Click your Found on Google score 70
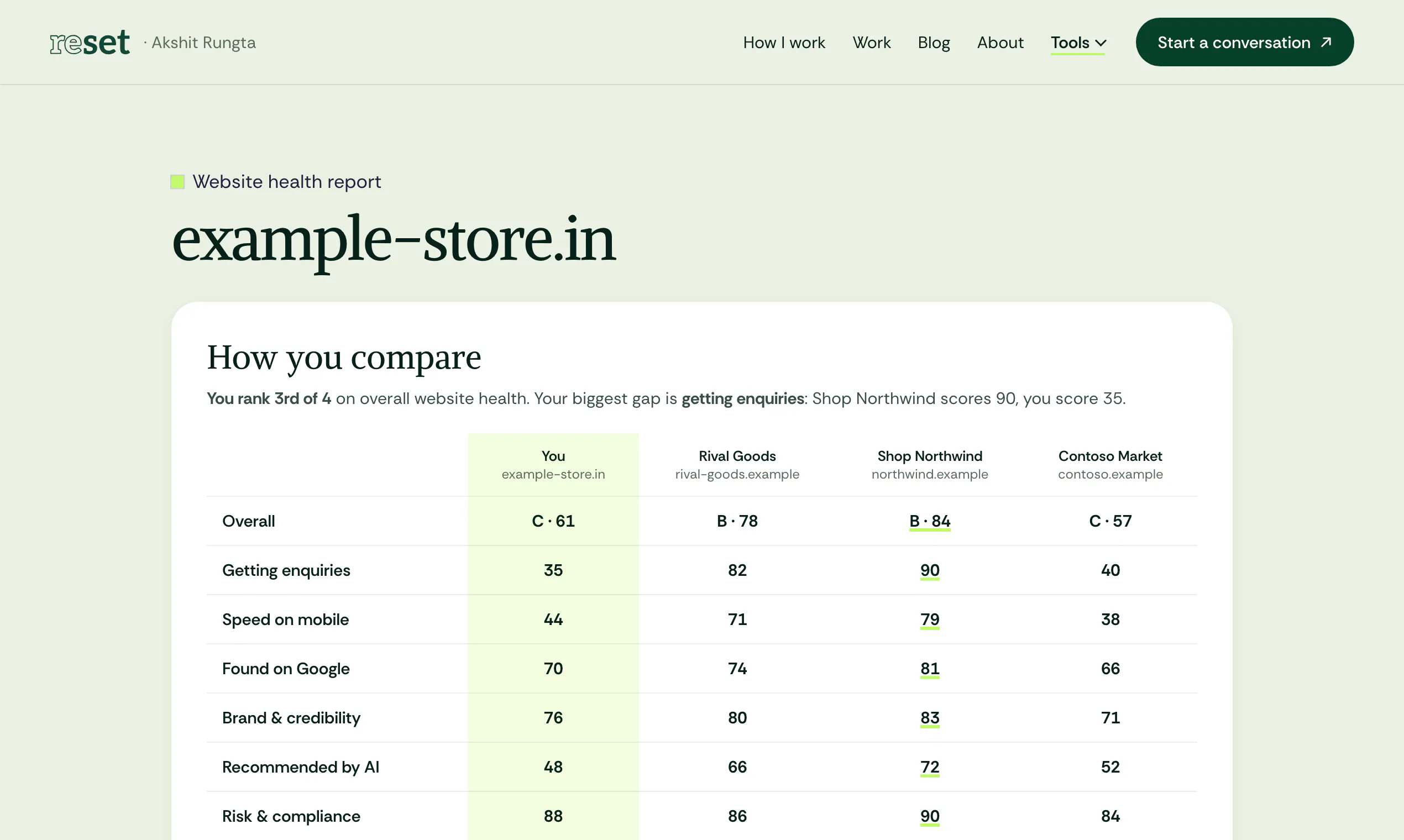This screenshot has height=840, width=1404. point(553,669)
